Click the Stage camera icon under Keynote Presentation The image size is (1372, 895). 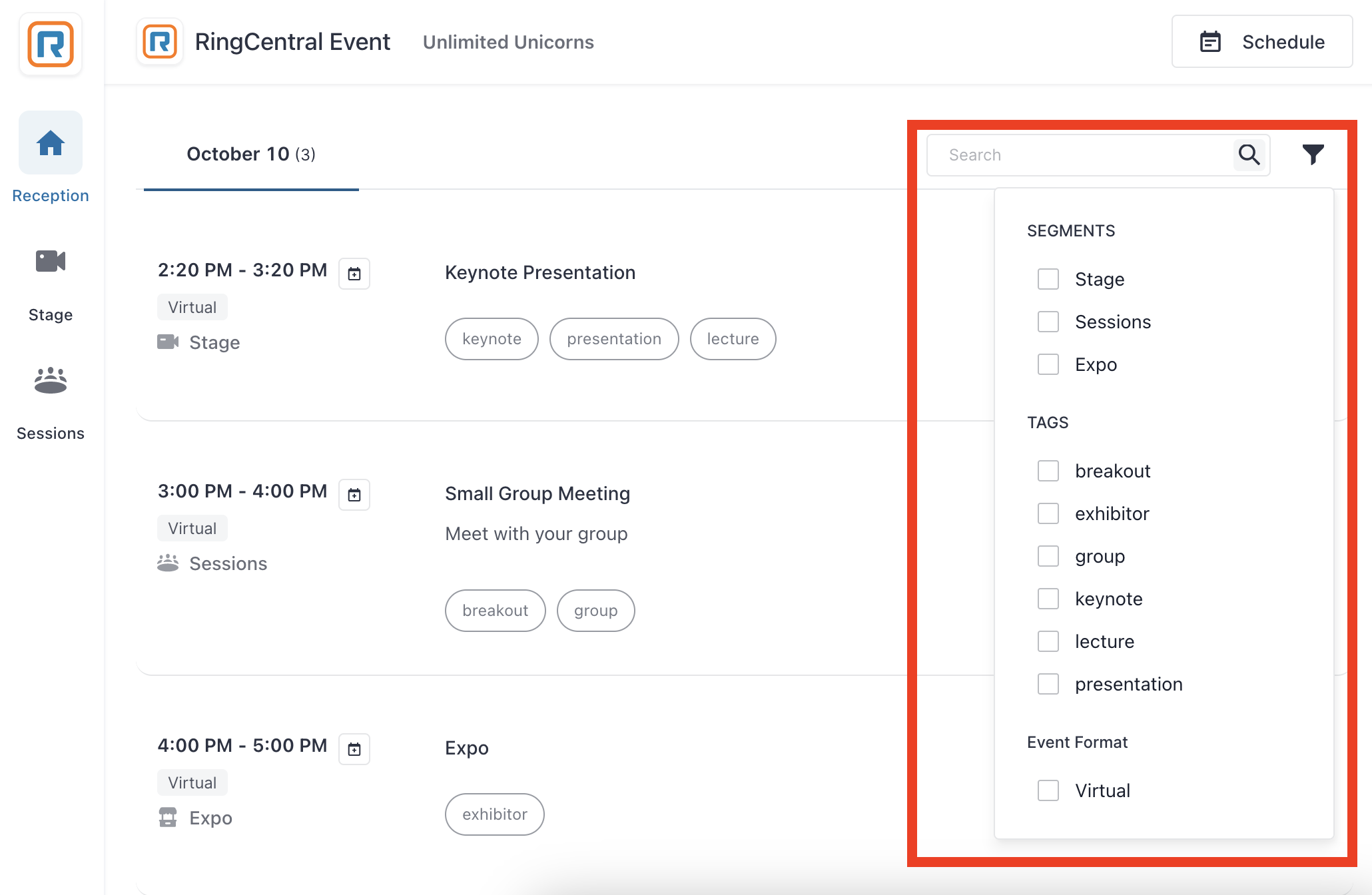tap(168, 342)
